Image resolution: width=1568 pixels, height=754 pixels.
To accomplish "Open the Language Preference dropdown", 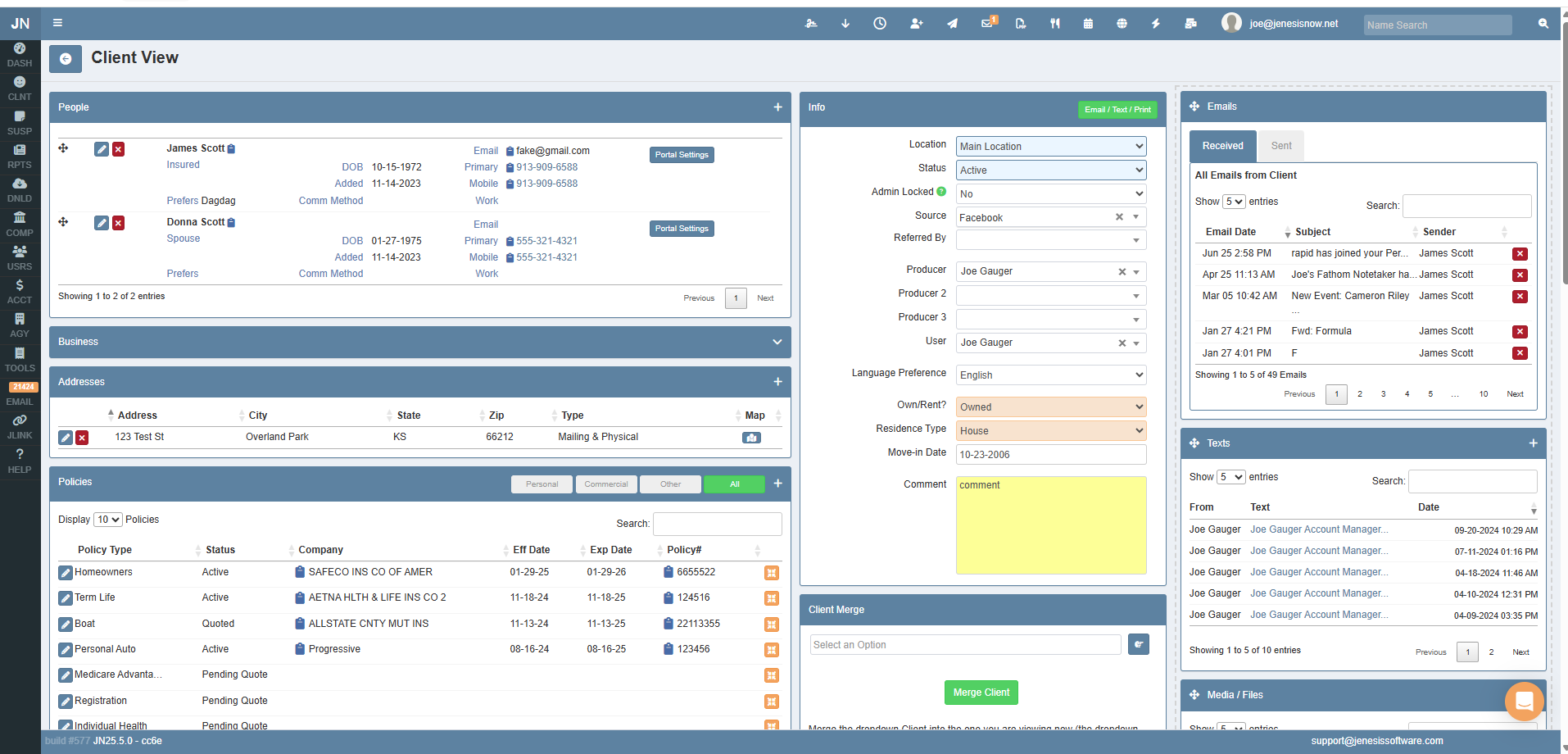I will click(x=1050, y=375).
